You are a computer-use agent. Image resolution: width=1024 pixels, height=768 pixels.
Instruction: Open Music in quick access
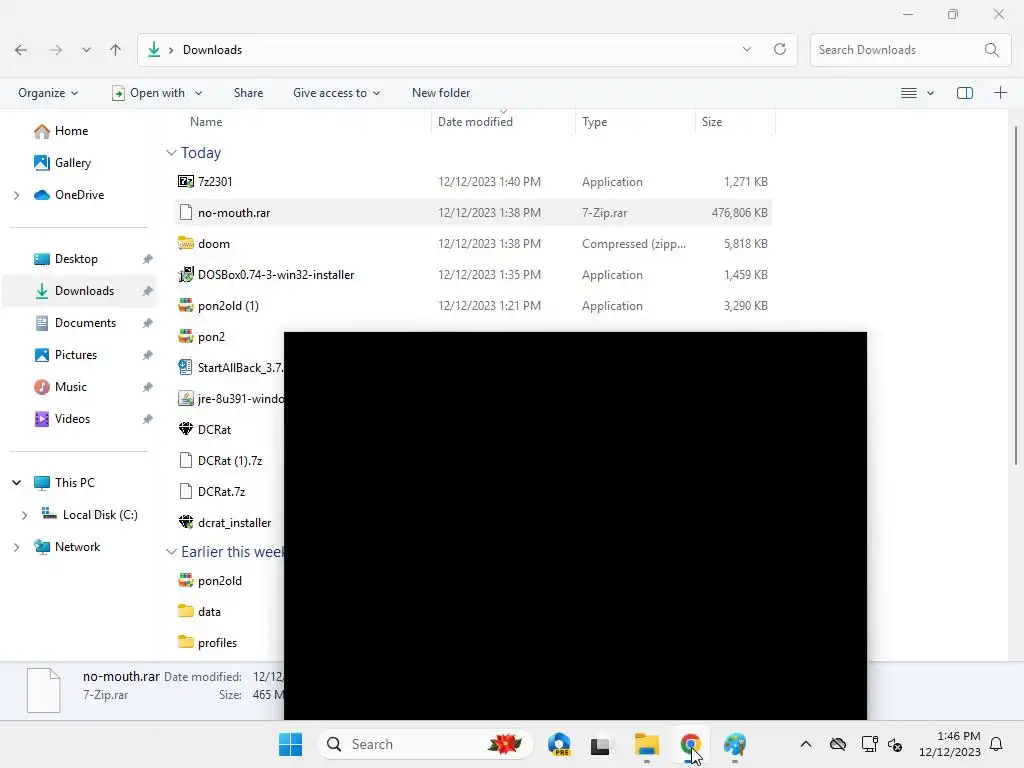pyautogui.click(x=60, y=387)
